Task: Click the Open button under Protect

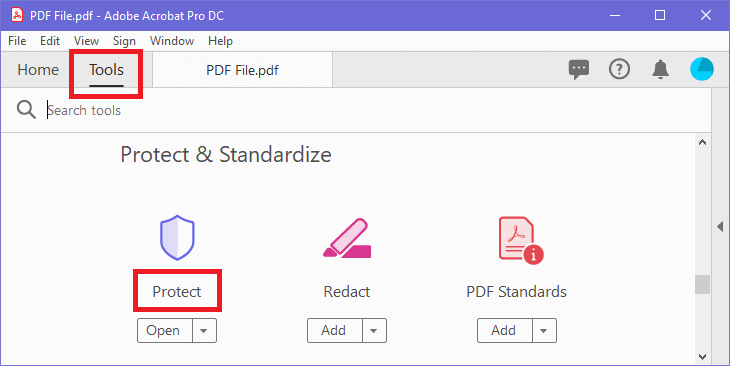Action: 165,331
